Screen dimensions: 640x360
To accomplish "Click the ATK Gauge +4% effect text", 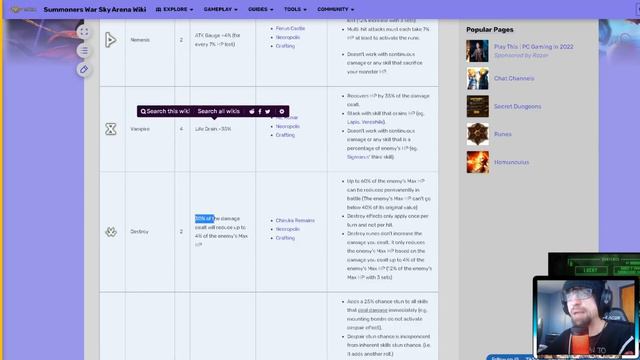I will [x=218, y=40].
